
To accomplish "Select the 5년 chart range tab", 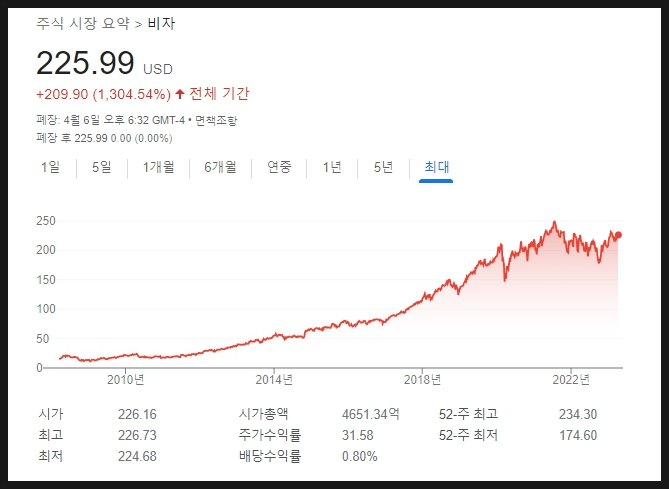I will pos(383,167).
